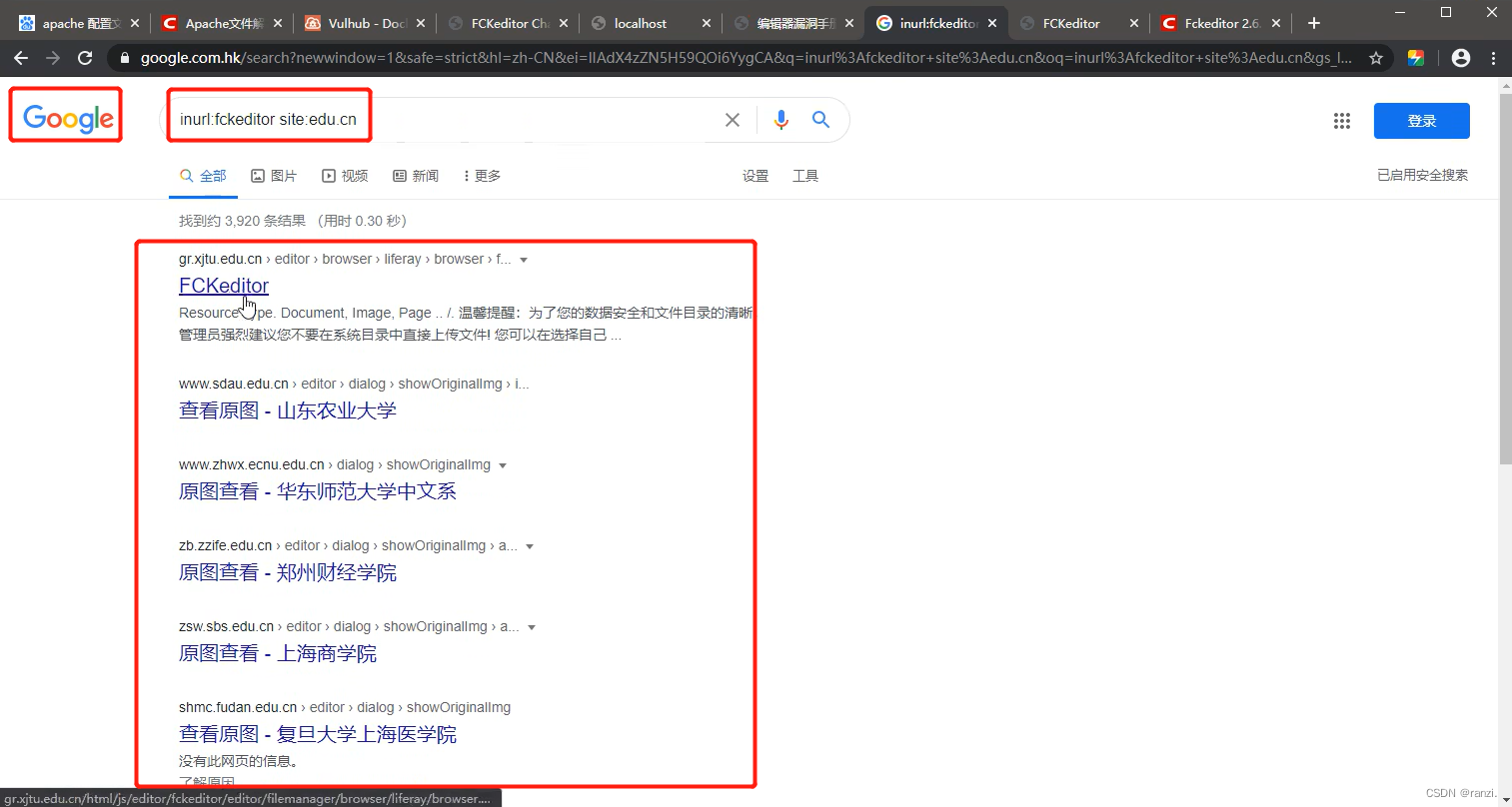The height and width of the screenshot is (807, 1512).
Task: Click the magnifying glass to search
Action: point(820,119)
